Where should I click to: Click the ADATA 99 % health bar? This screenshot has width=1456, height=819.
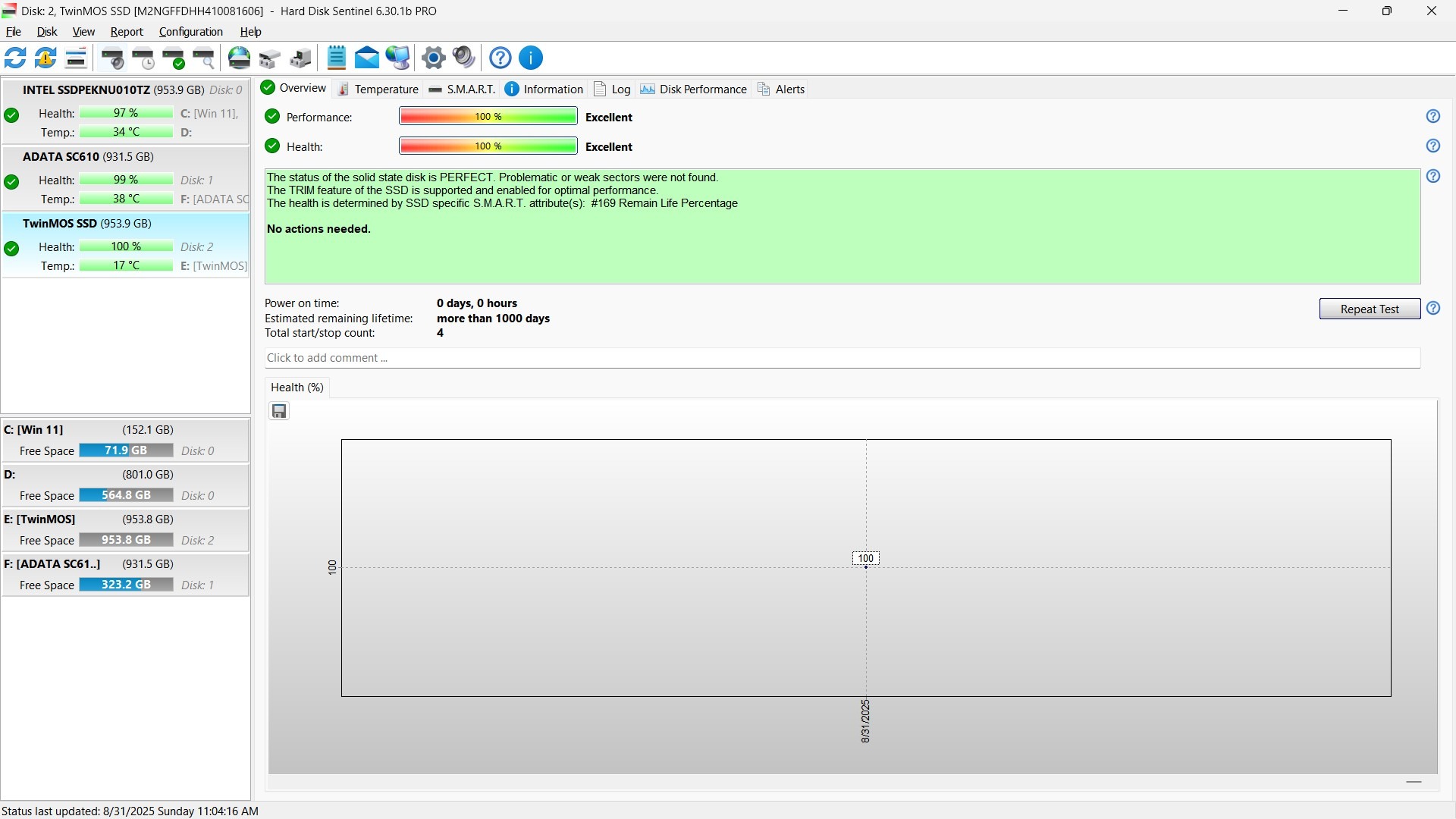(x=127, y=180)
